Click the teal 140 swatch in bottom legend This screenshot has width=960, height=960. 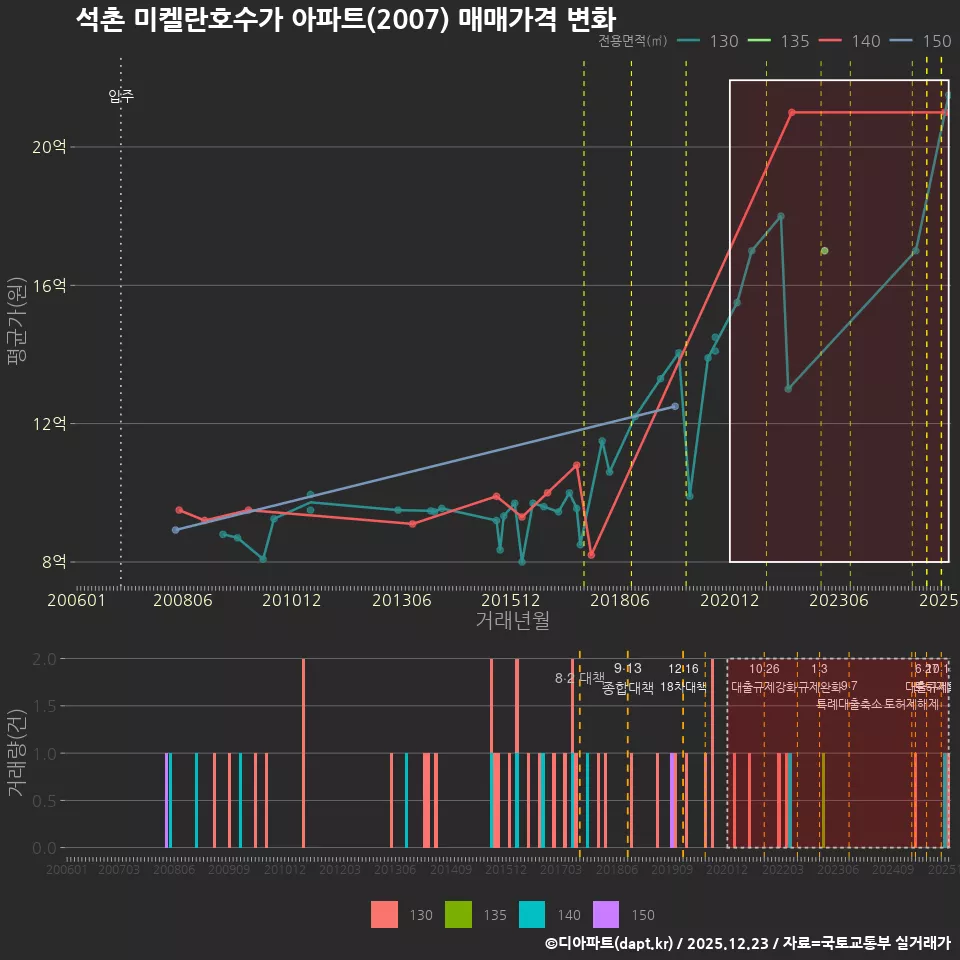click(x=533, y=914)
